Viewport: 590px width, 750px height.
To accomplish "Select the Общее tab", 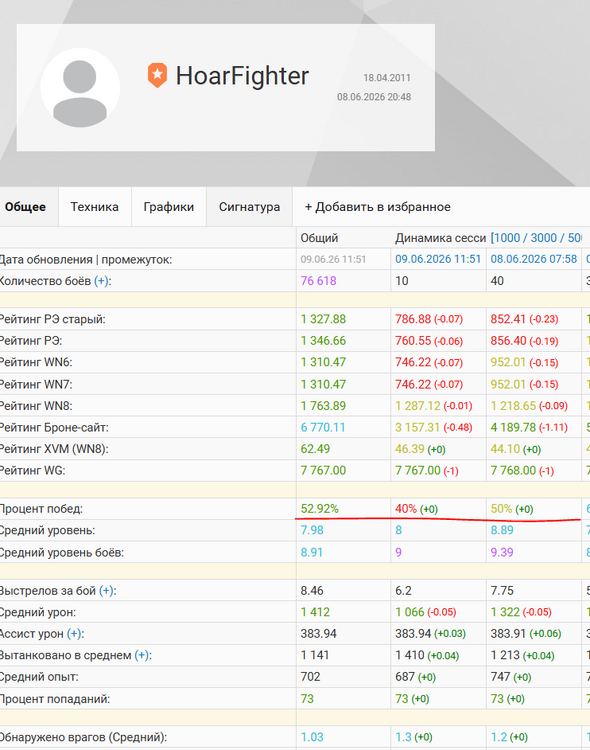I will click(x=26, y=207).
